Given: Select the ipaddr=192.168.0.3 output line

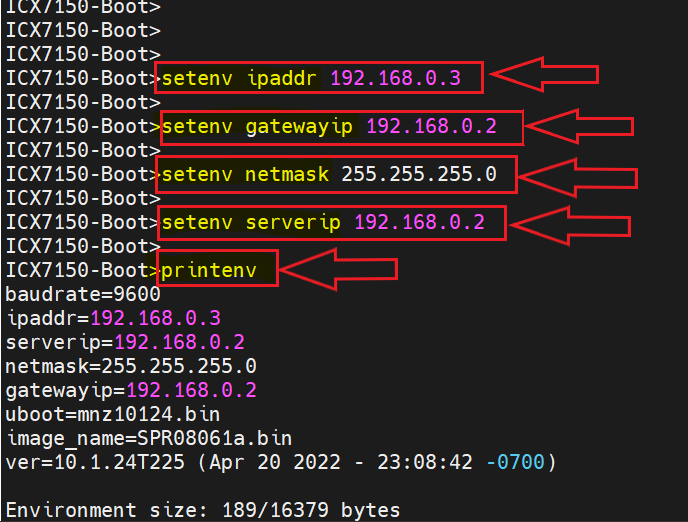Looking at the screenshot, I should coord(113,318).
